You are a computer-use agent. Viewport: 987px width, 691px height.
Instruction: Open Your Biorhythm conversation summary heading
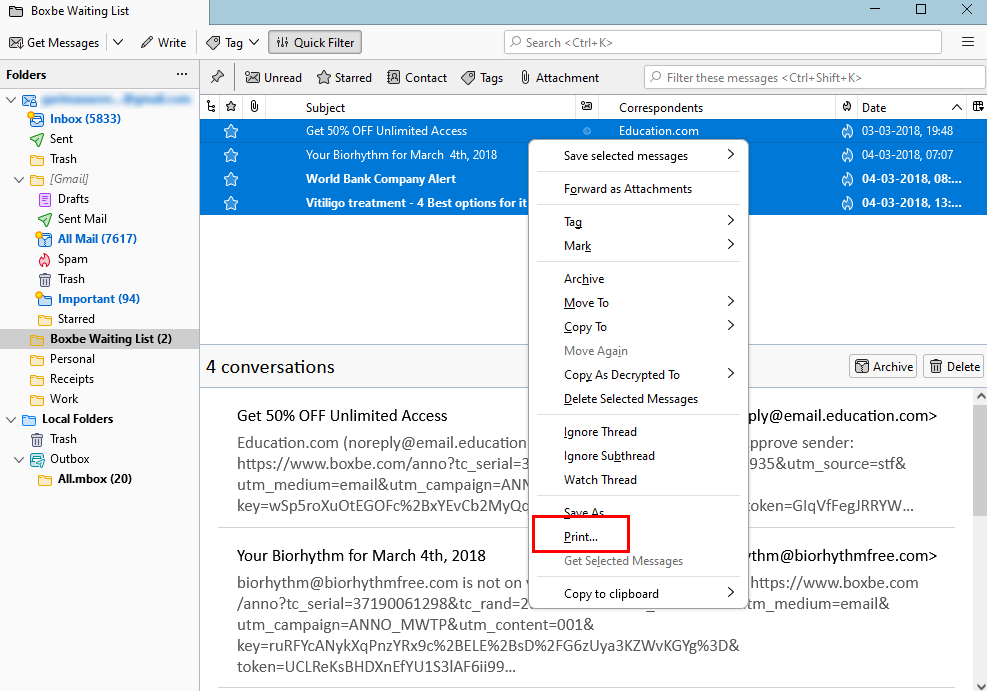[361, 556]
